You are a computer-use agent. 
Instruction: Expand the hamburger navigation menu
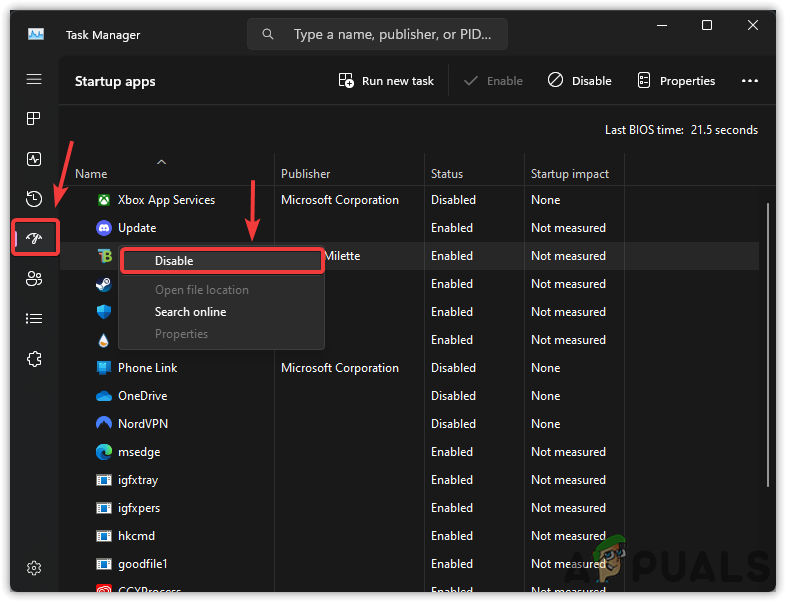click(34, 79)
